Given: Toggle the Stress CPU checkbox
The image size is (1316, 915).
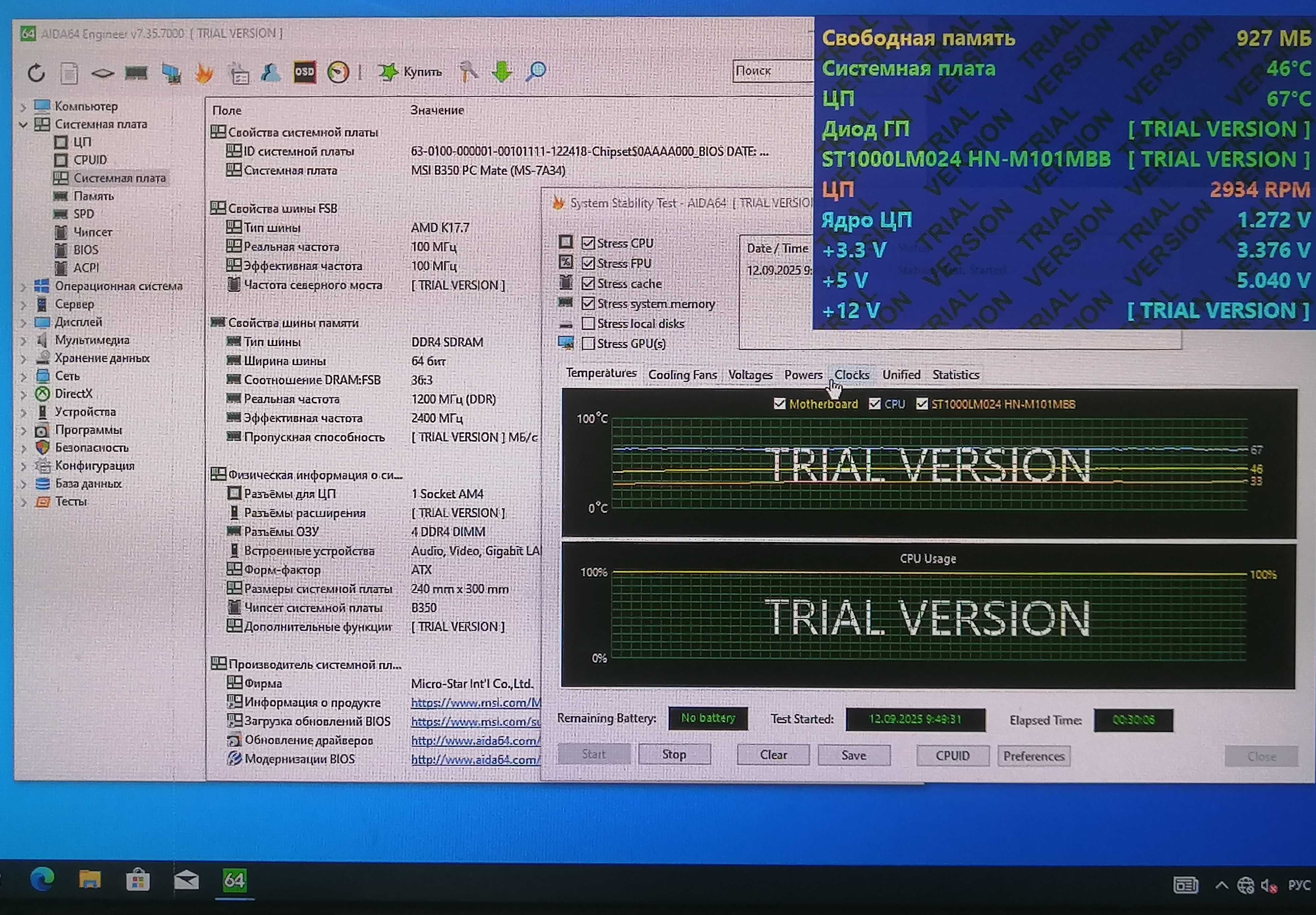Looking at the screenshot, I should click(x=587, y=243).
